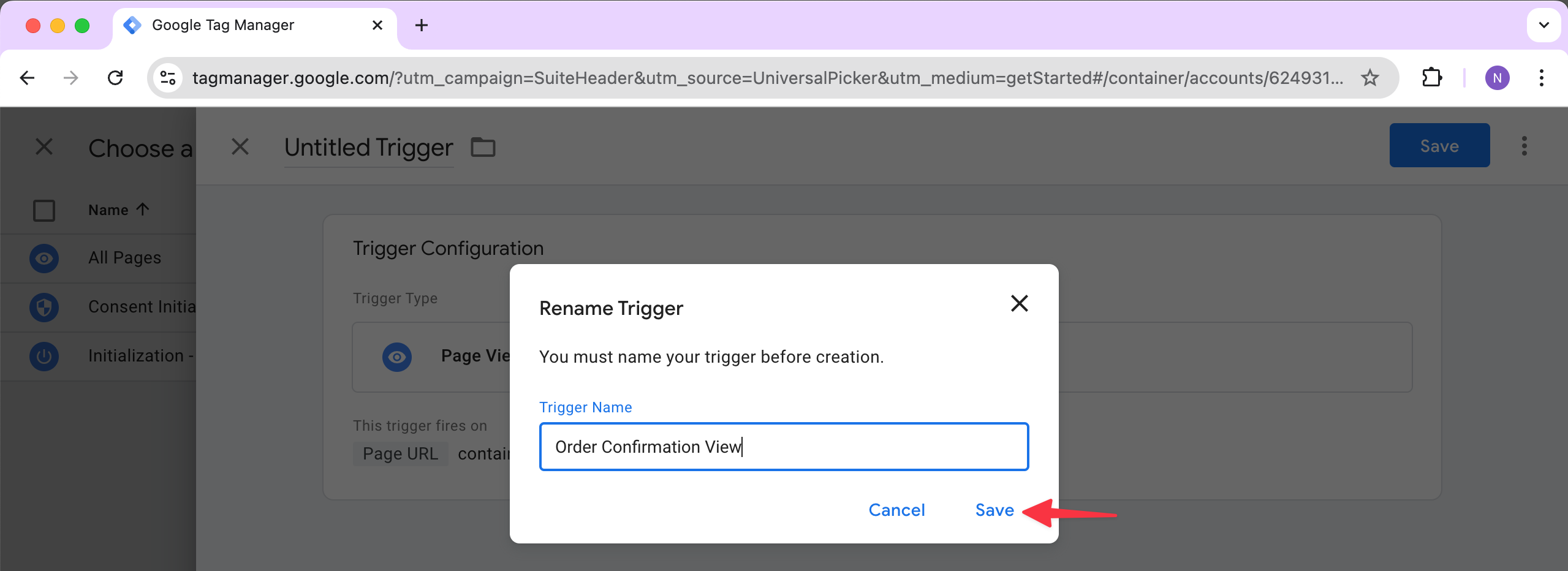Viewport: 1568px width, 571px height.
Task: Bookmark this page with the star icon
Action: [x=1369, y=78]
